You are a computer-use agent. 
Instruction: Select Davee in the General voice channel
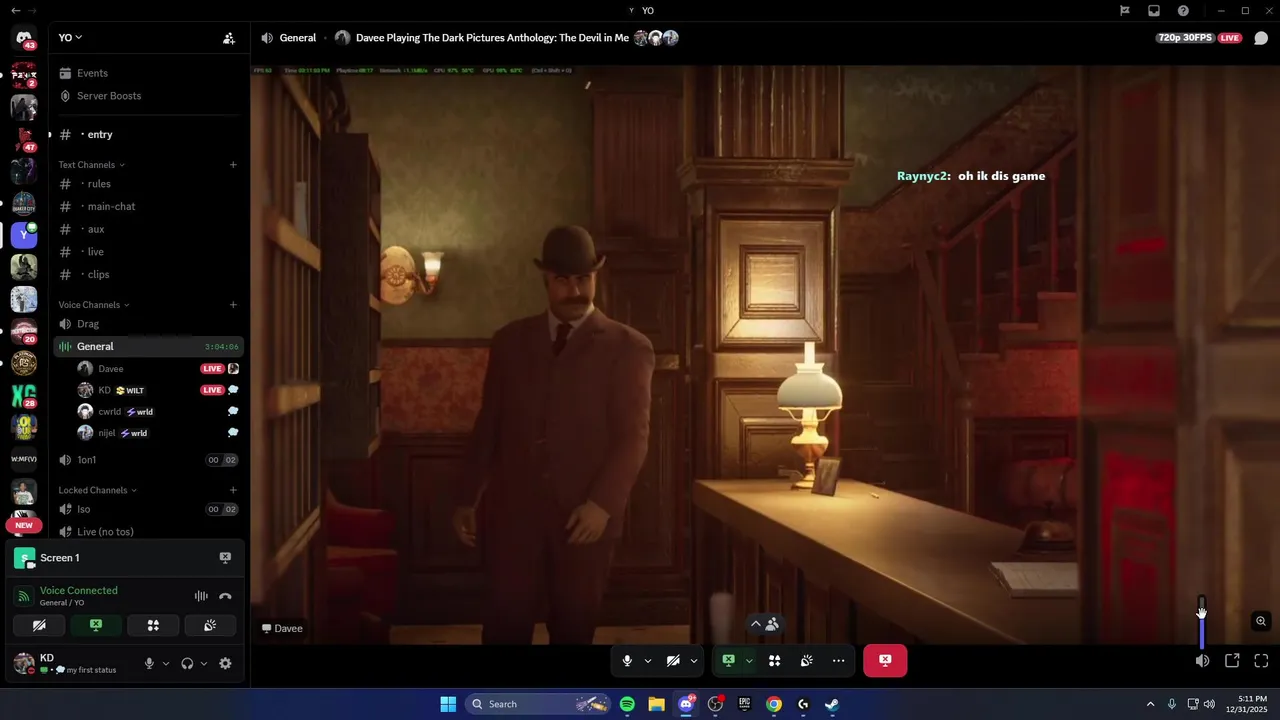point(157,369)
